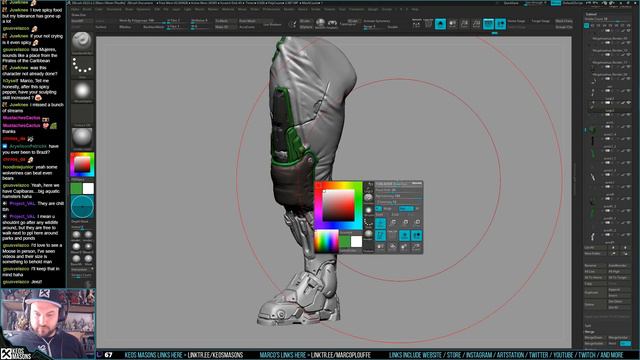Screen dimensions: 640x360
Task: Open the dotted stroke type selector on left shelf
Action: tap(82, 66)
